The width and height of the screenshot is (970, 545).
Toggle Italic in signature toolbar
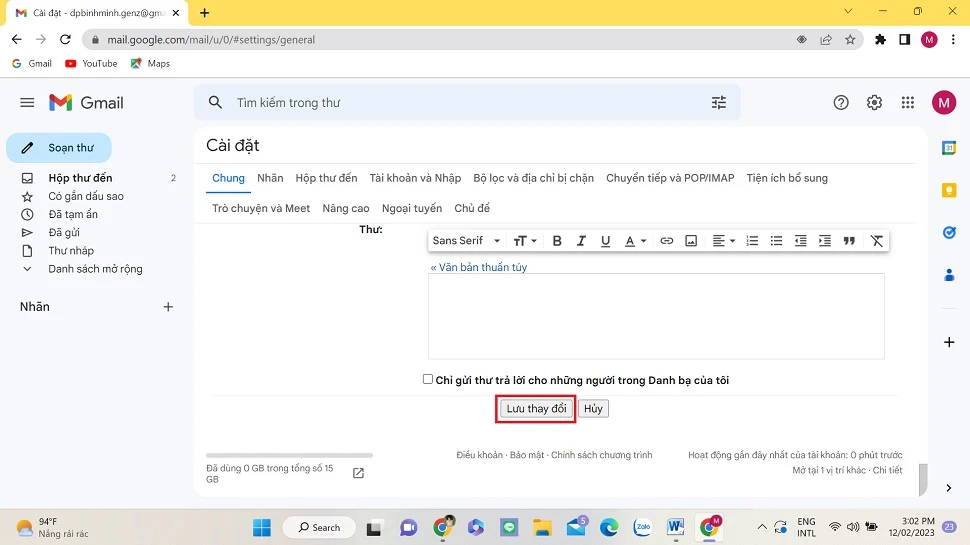click(581, 241)
